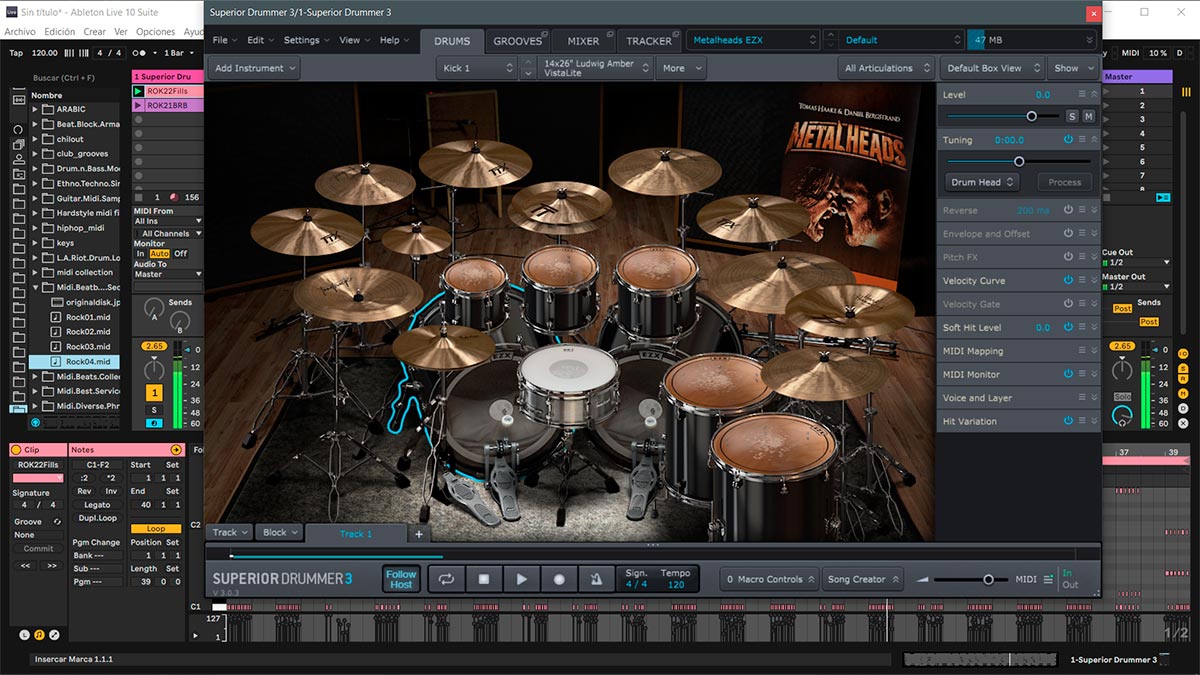The height and width of the screenshot is (675, 1200).
Task: Adjust the Level slider handle
Action: (1031, 116)
